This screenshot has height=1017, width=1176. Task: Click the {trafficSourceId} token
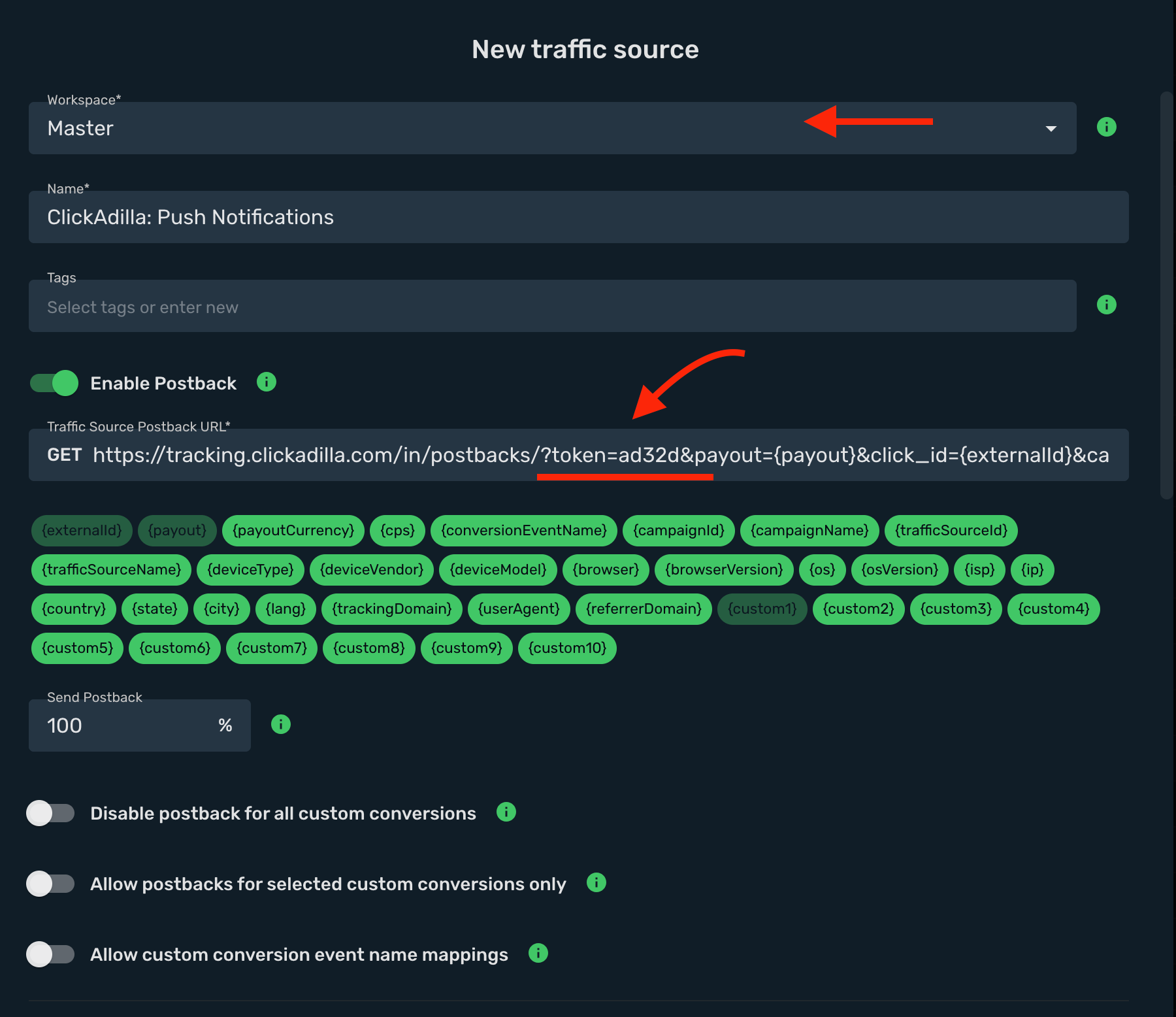951,531
